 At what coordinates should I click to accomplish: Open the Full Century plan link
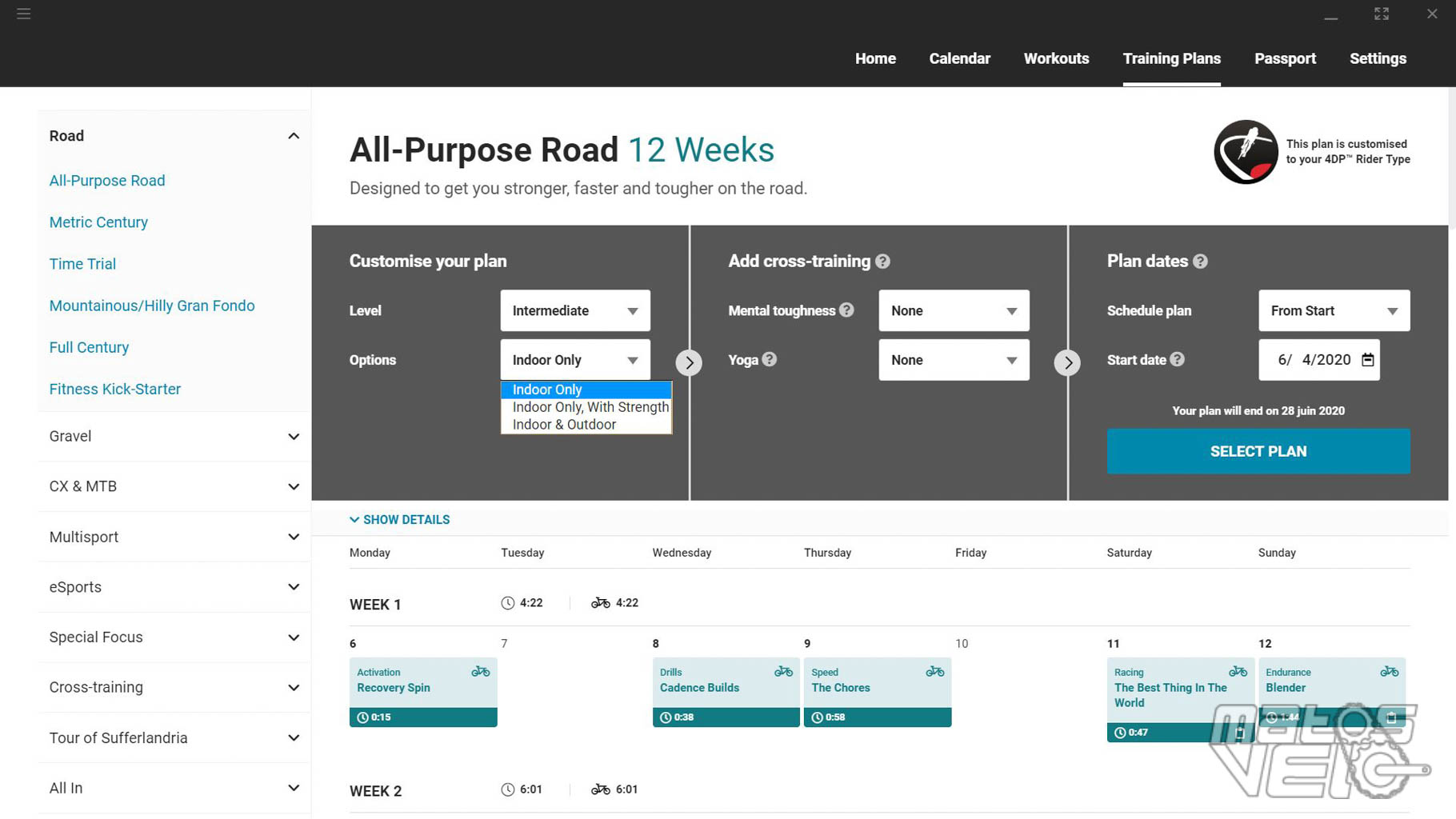[89, 347]
